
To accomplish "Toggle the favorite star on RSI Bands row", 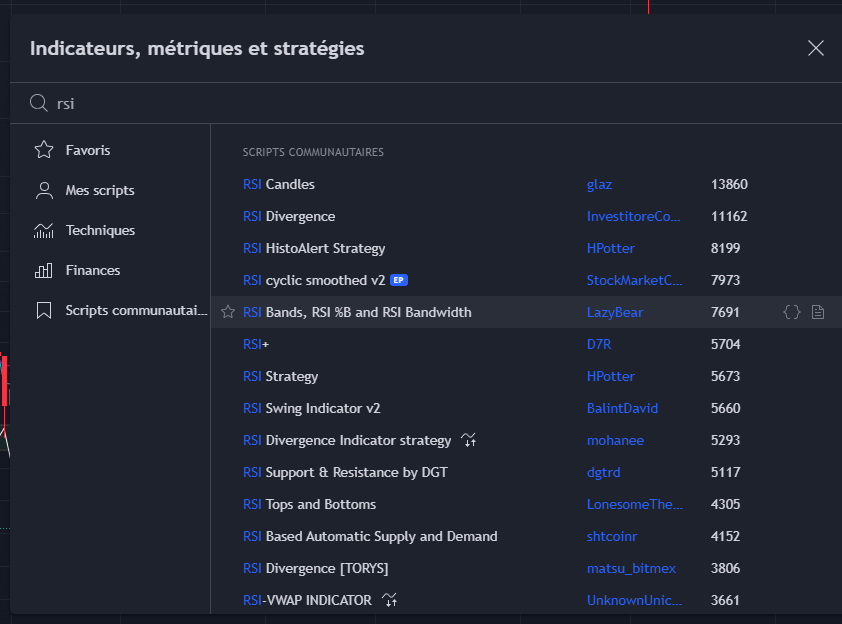I will (x=228, y=311).
